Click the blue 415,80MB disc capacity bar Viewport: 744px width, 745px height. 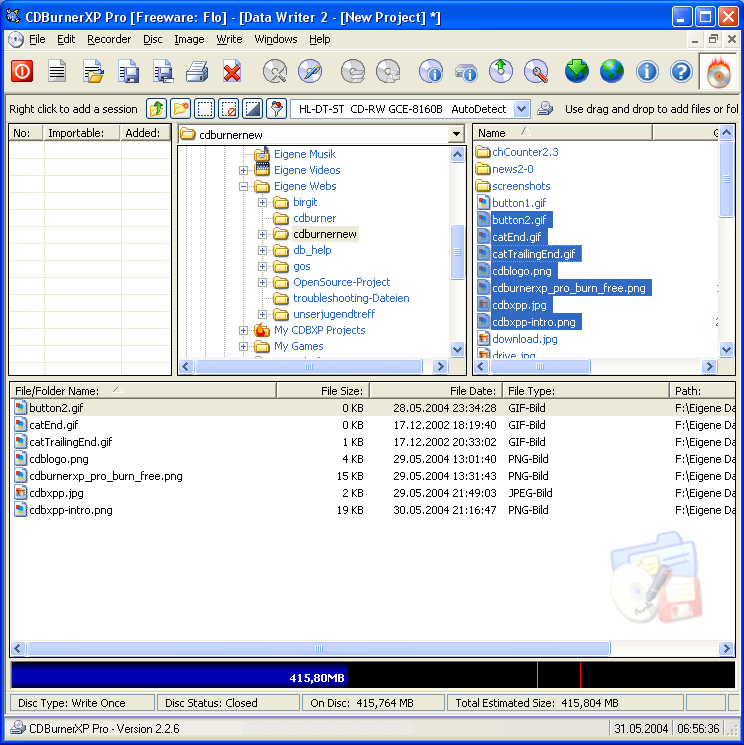pos(180,675)
